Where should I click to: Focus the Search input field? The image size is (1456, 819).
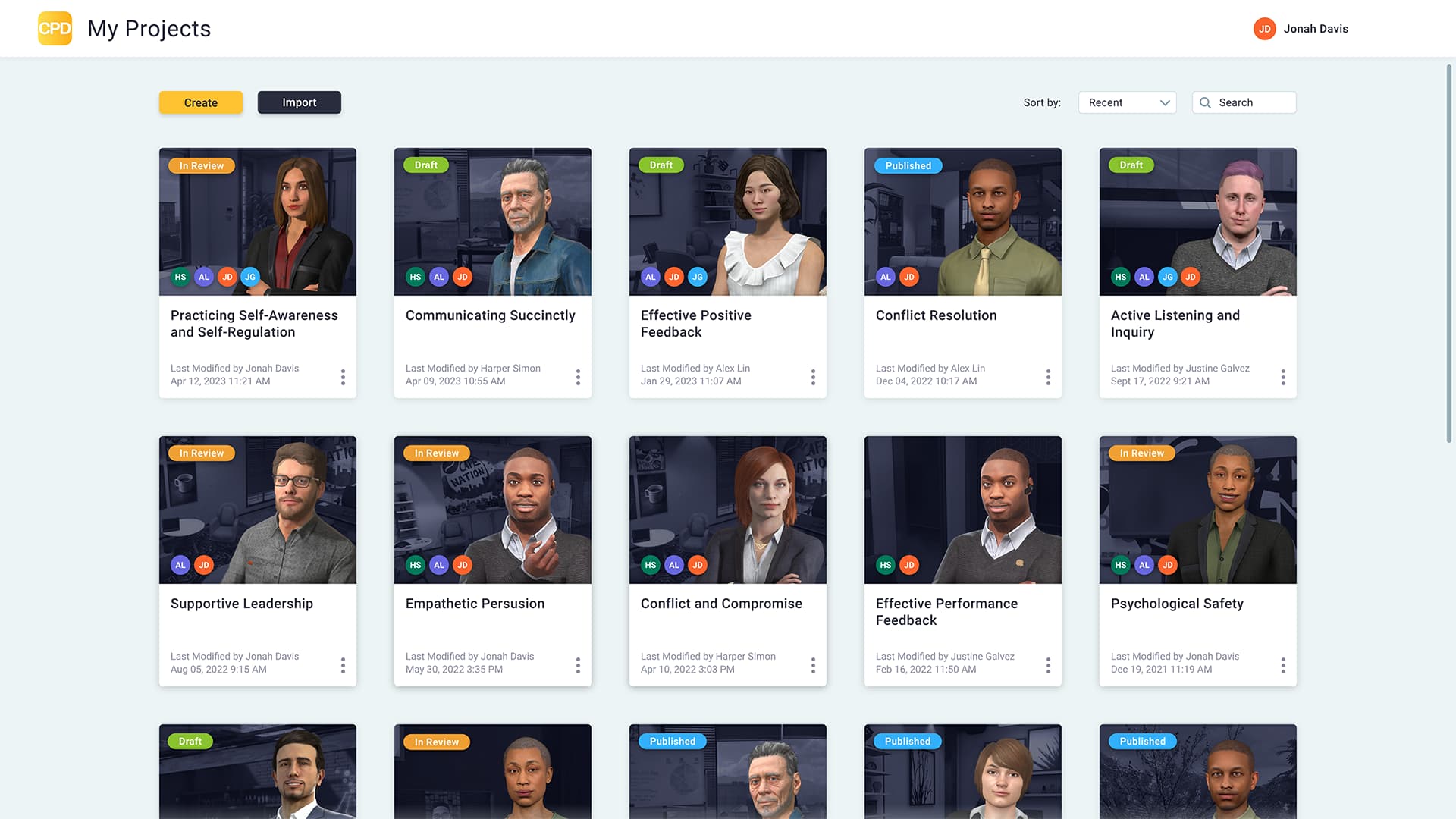[1244, 102]
